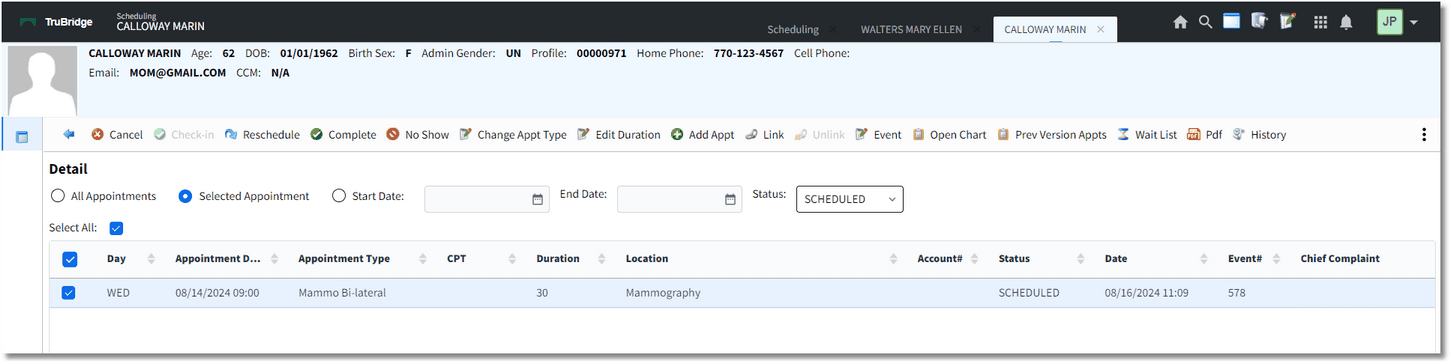This screenshot has width=1451, height=364.
Task: Open the search magnifier icon
Action: click(1205, 22)
